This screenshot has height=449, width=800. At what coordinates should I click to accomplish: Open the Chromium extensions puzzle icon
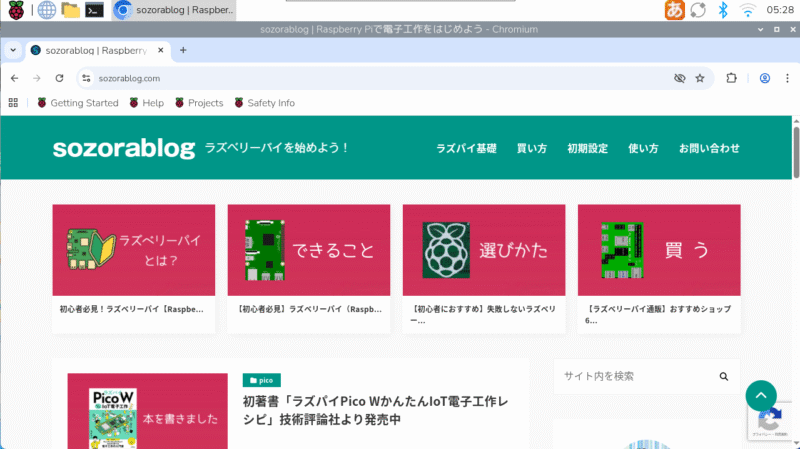pyautogui.click(x=731, y=78)
